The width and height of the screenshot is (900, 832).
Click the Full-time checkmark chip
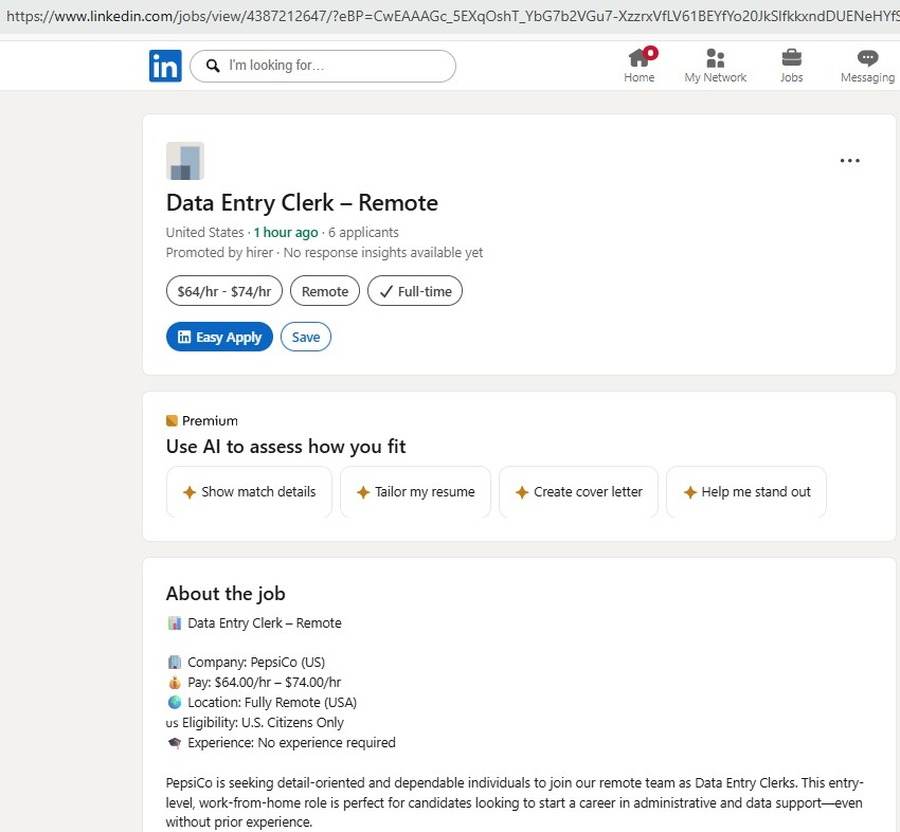pos(415,291)
